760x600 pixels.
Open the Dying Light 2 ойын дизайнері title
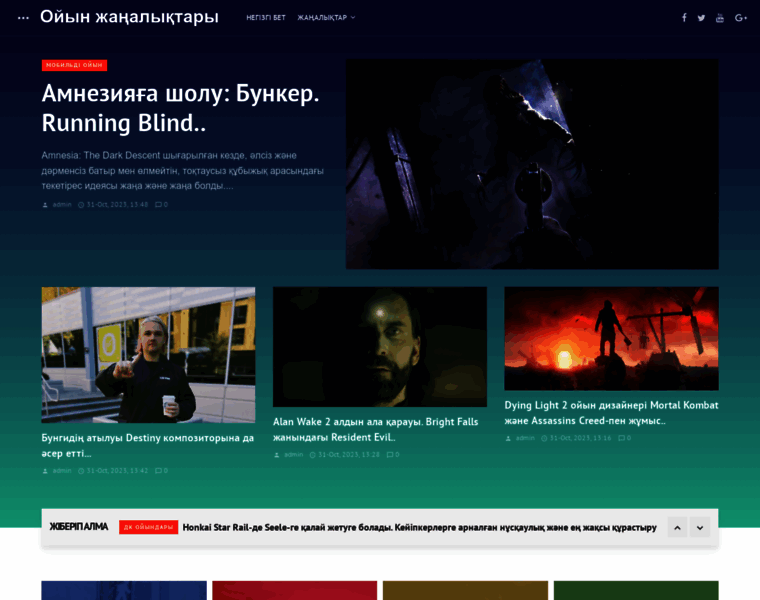point(611,413)
